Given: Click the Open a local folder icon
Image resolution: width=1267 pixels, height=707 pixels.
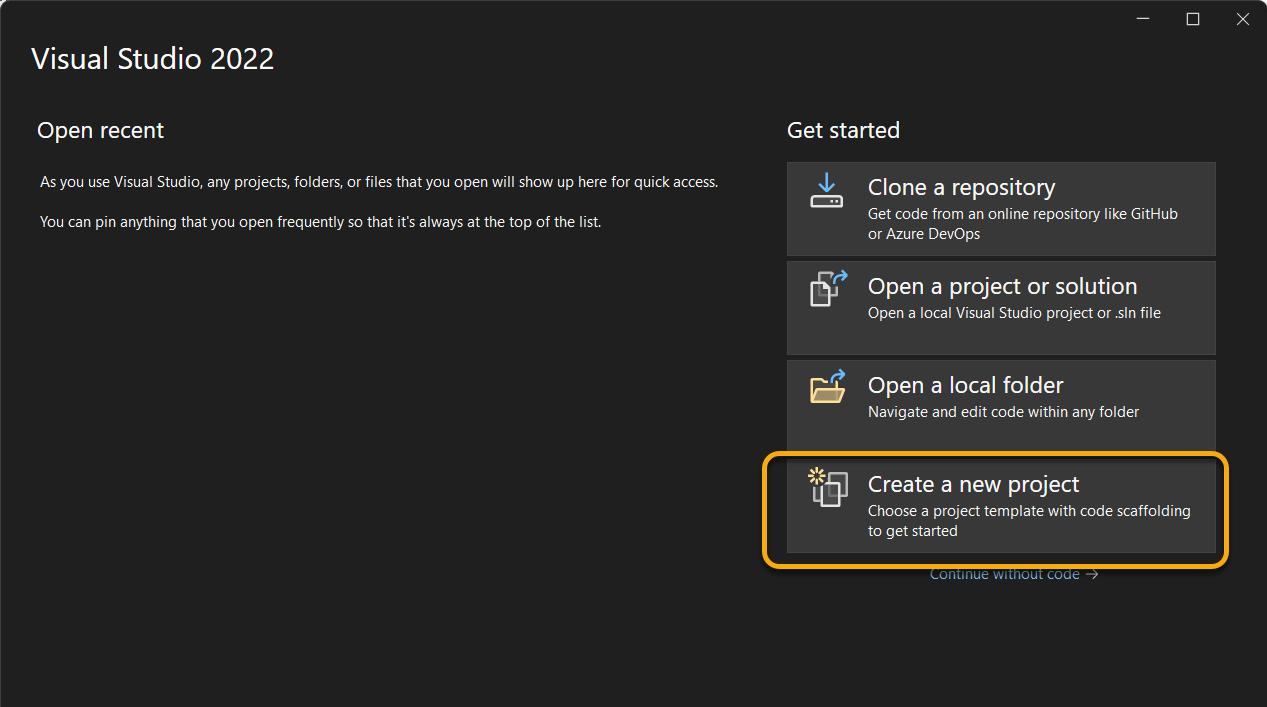Looking at the screenshot, I should click(827, 387).
